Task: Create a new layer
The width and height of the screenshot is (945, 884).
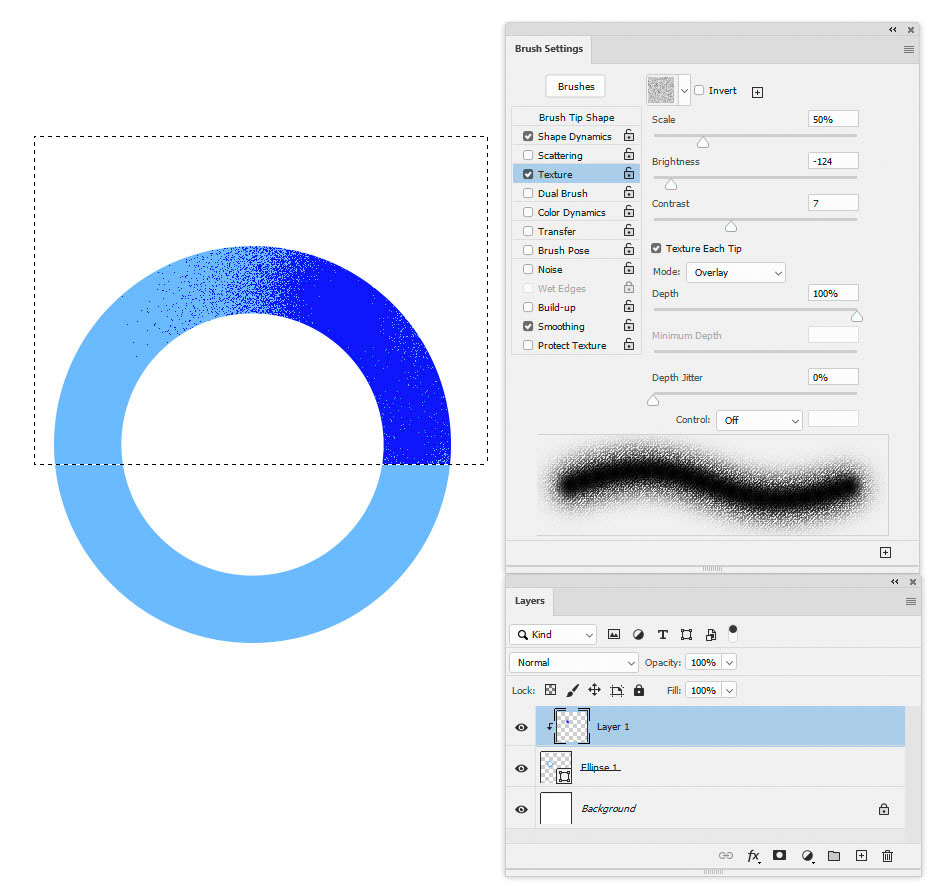Action: (x=861, y=856)
